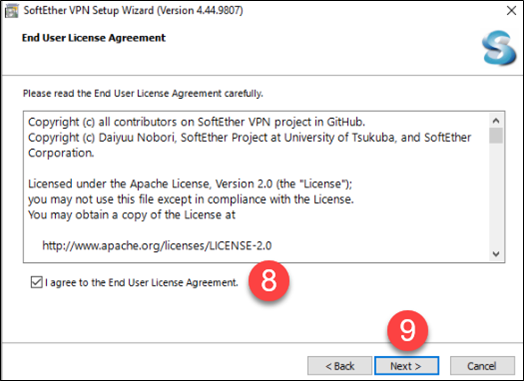This screenshot has width=524, height=381.
Task: Click the SoftEther blue S logo
Action: pyautogui.click(x=499, y=47)
